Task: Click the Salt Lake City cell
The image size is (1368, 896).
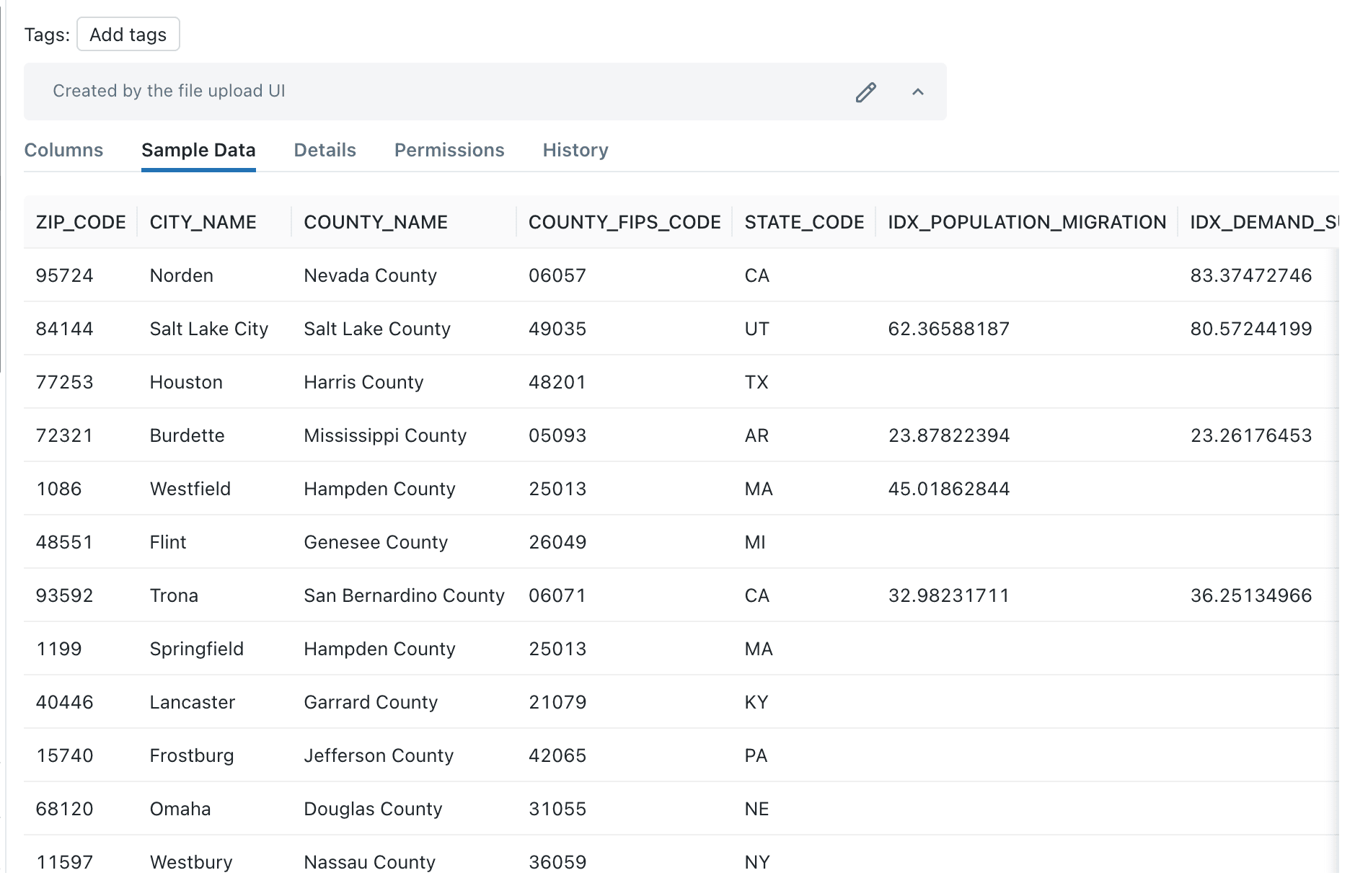Action: click(209, 329)
